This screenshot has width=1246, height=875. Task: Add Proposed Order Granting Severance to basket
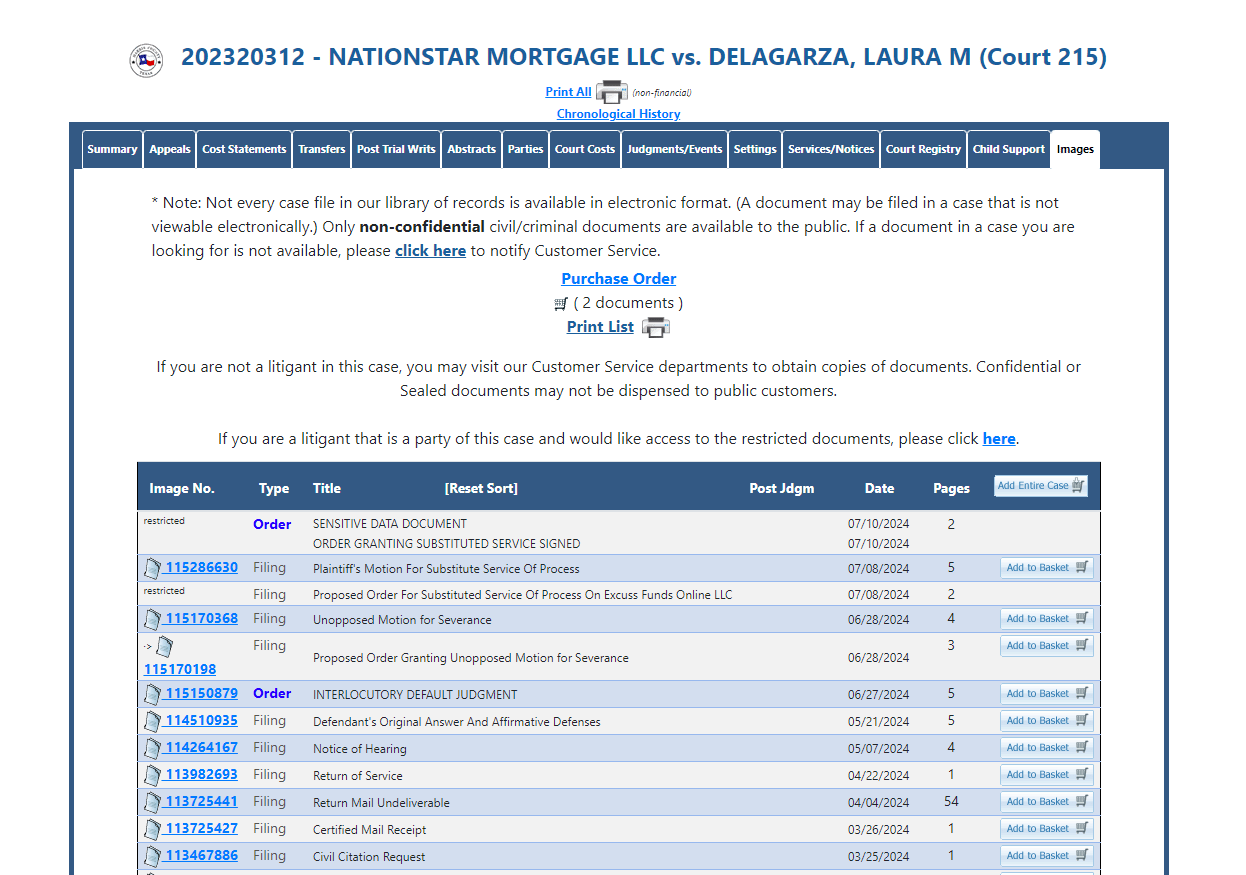click(x=1047, y=646)
